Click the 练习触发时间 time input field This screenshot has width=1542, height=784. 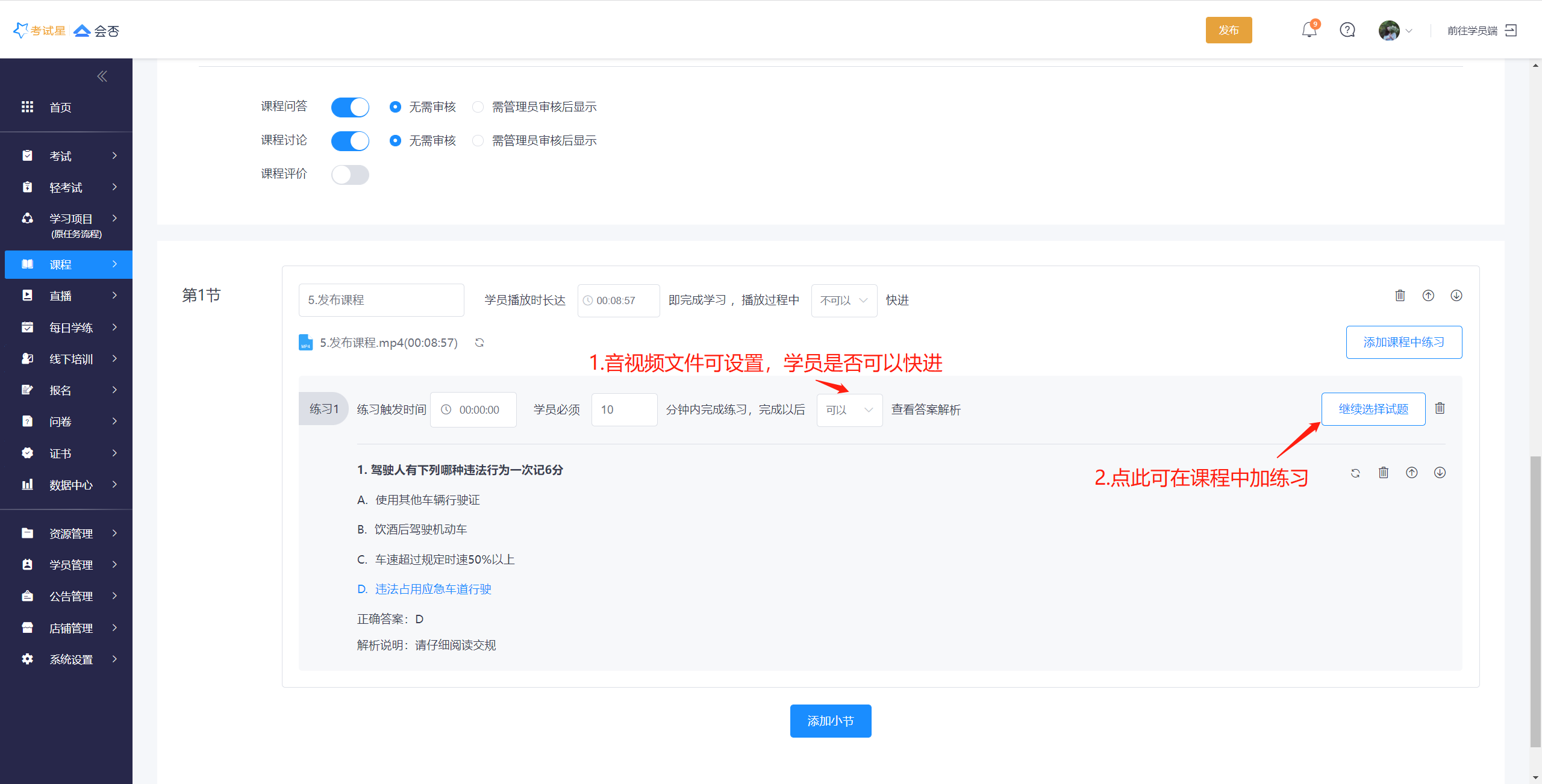473,410
